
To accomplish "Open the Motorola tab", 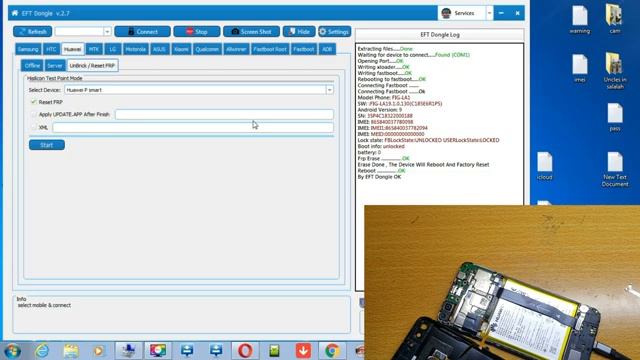I will click(136, 49).
